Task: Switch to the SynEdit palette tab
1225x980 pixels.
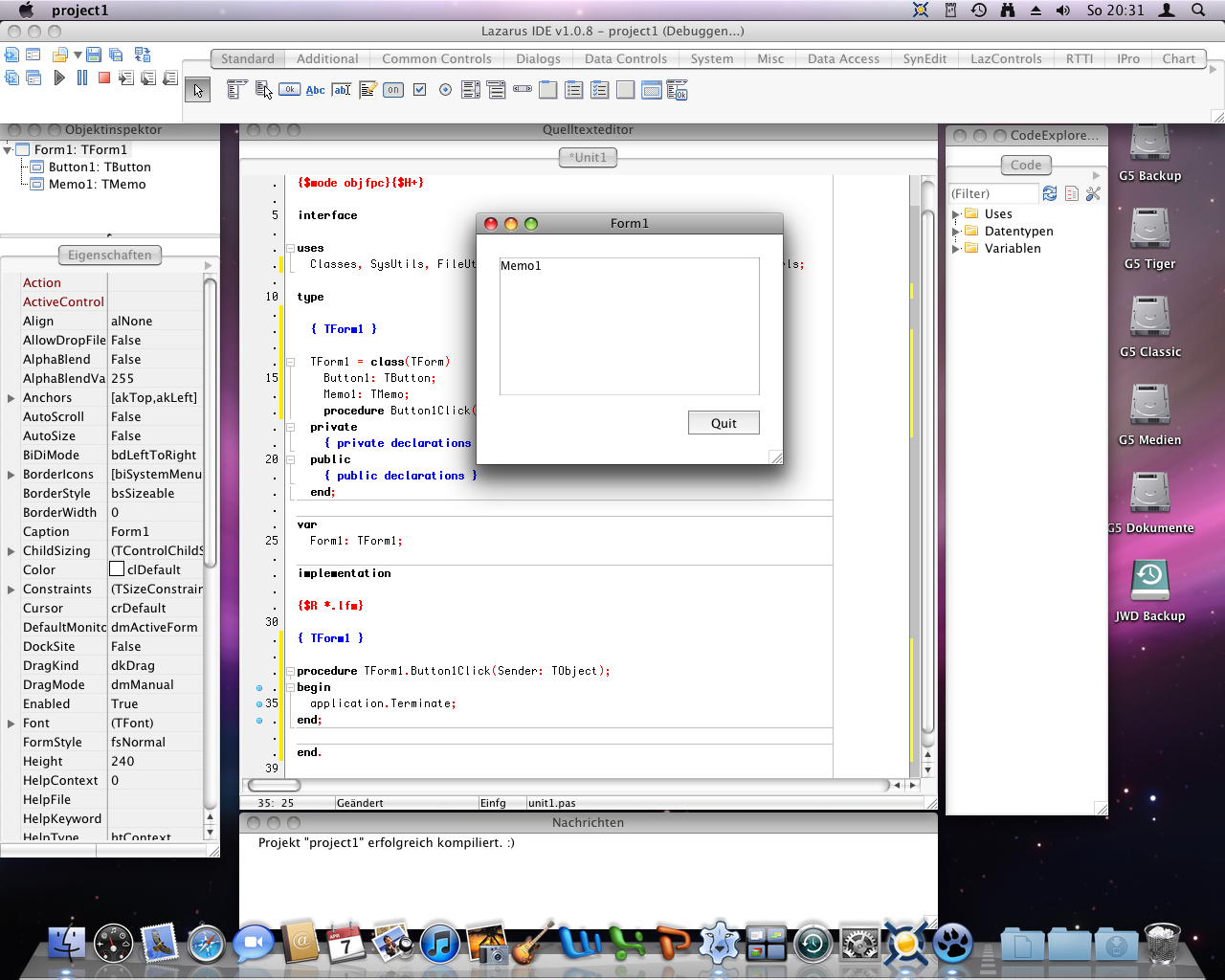Action: point(924,58)
